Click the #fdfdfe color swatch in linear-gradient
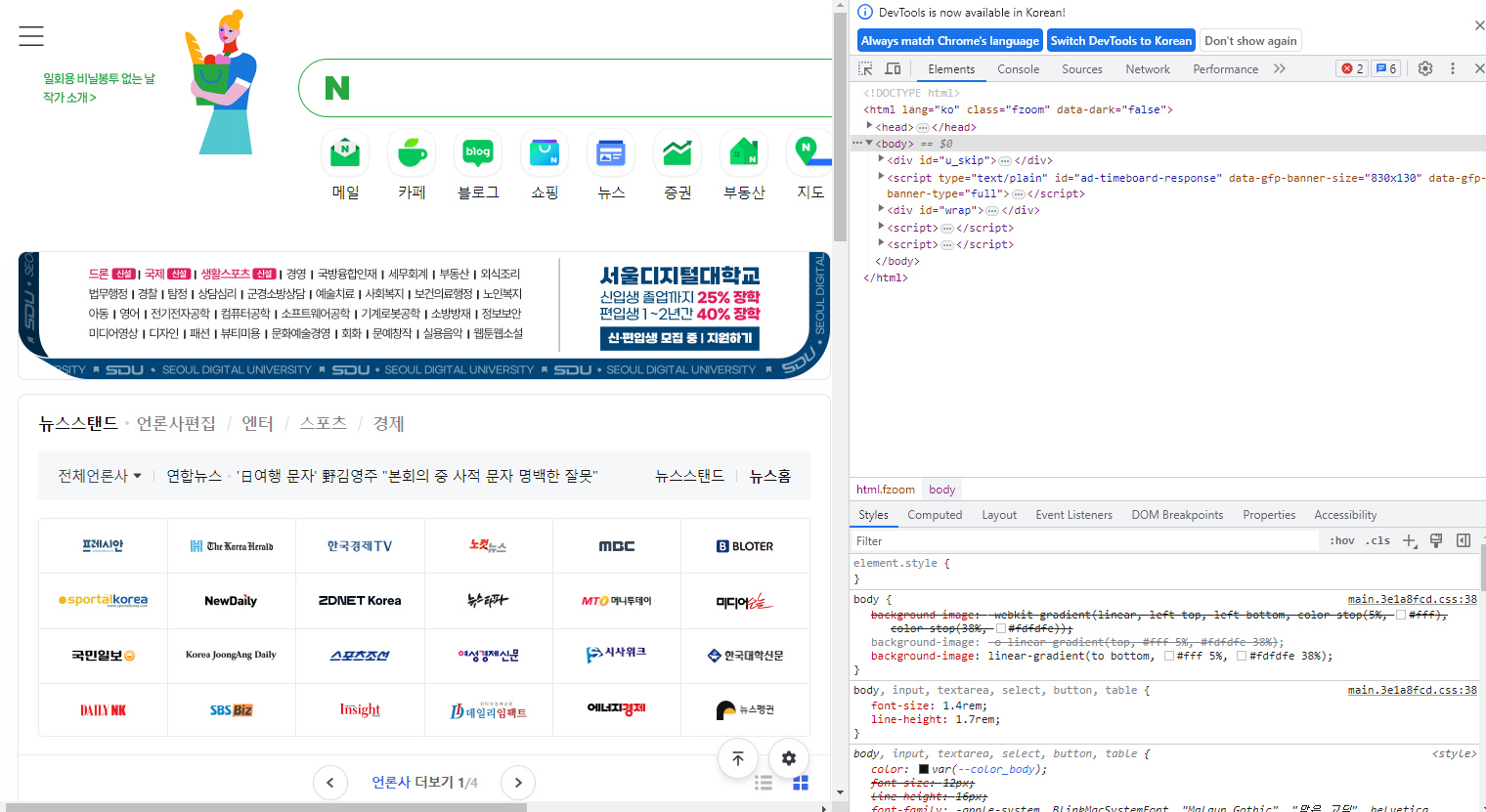This screenshot has height=812, width=1486. (x=1241, y=656)
